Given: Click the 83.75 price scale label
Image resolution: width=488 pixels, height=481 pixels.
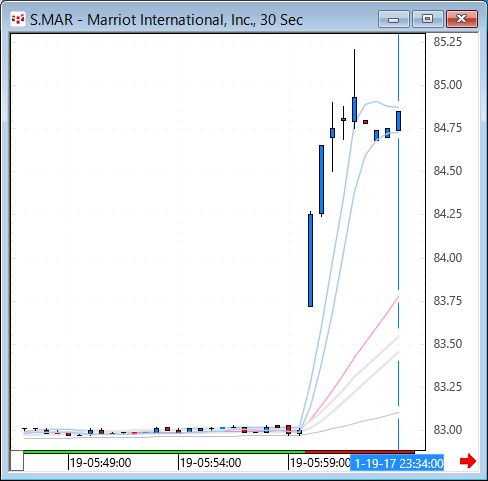Looking at the screenshot, I should pos(448,301).
